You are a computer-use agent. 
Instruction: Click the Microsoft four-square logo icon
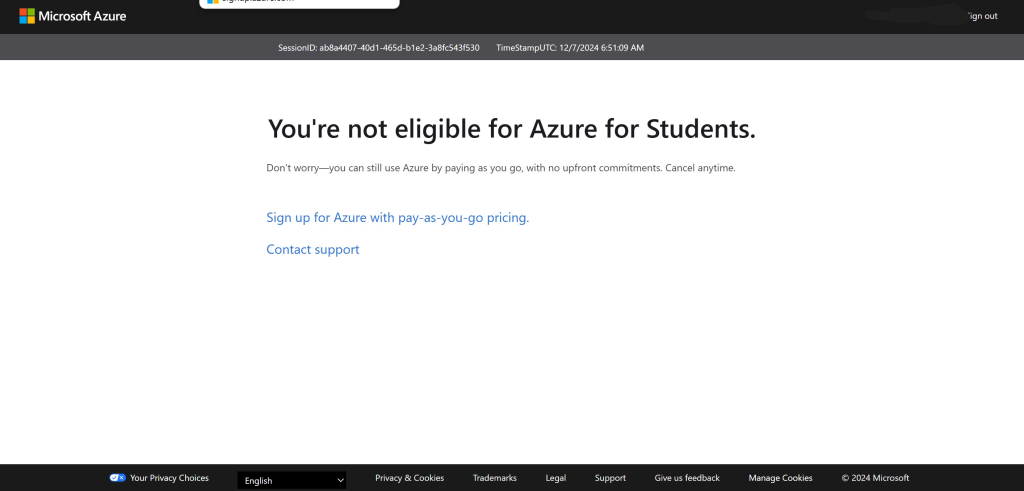click(27, 16)
